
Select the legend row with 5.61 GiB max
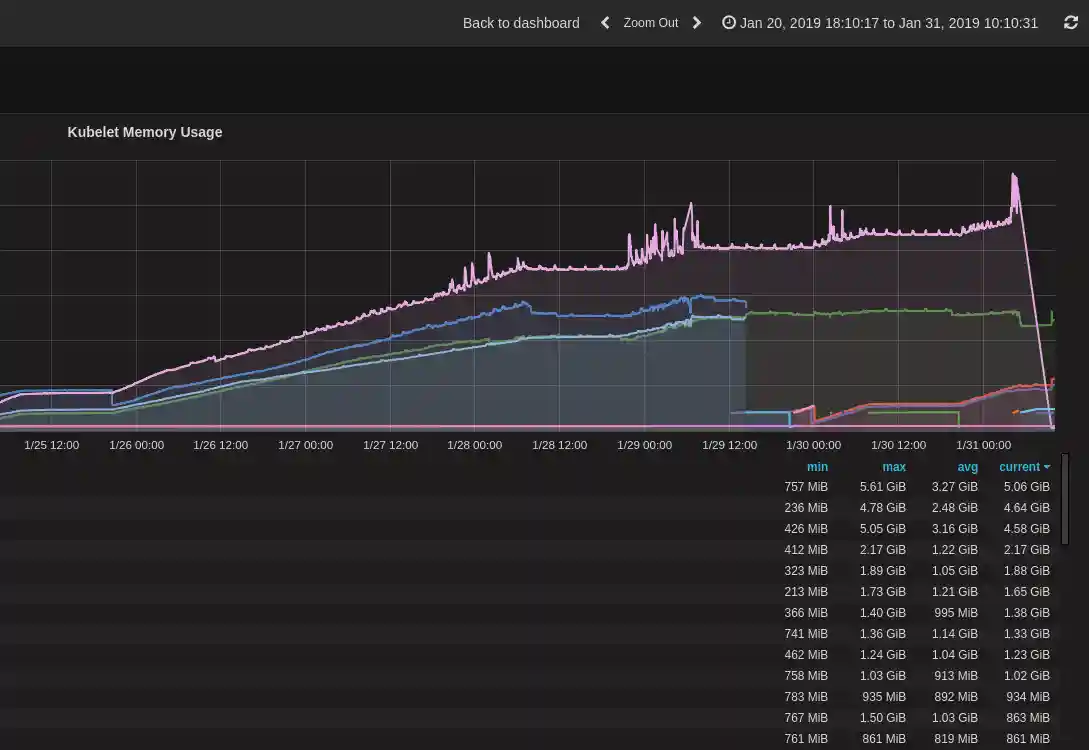click(882, 487)
